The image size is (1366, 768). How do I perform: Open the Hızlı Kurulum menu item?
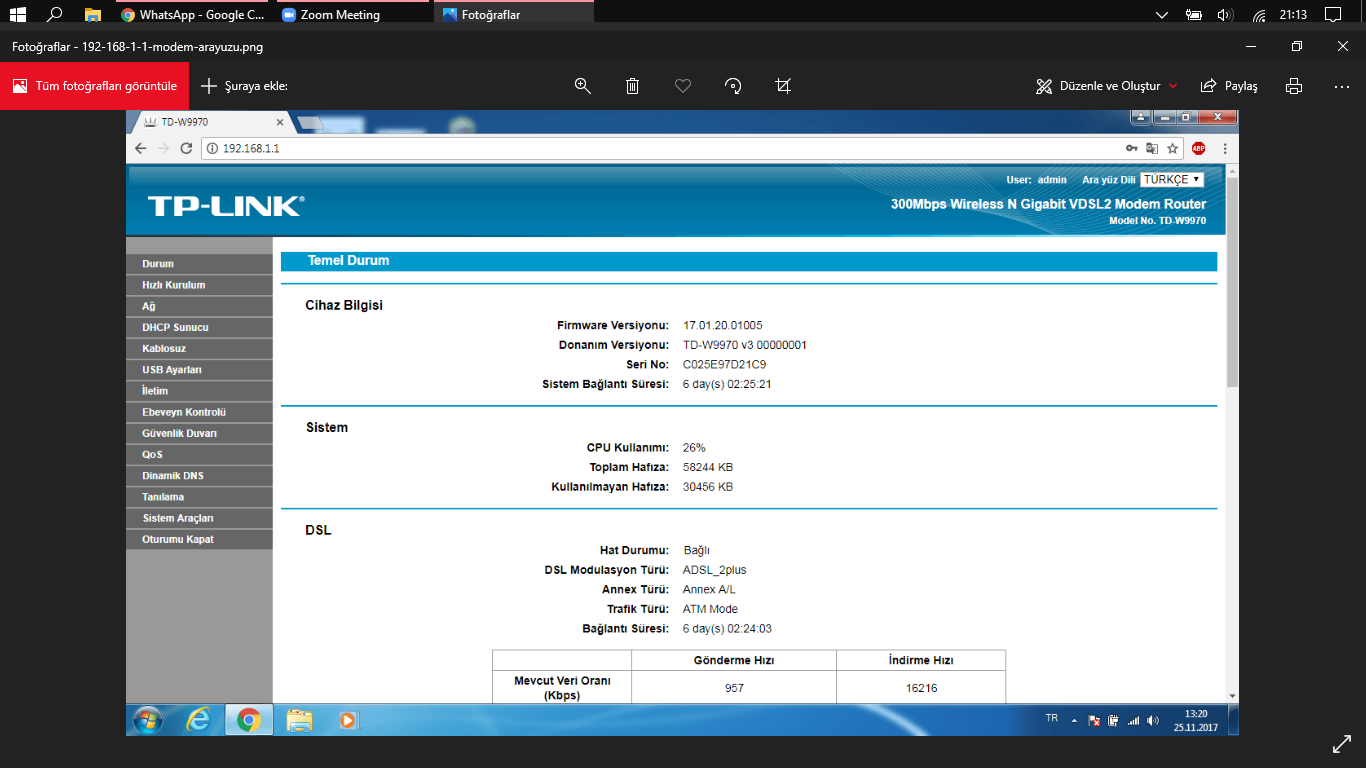point(199,285)
